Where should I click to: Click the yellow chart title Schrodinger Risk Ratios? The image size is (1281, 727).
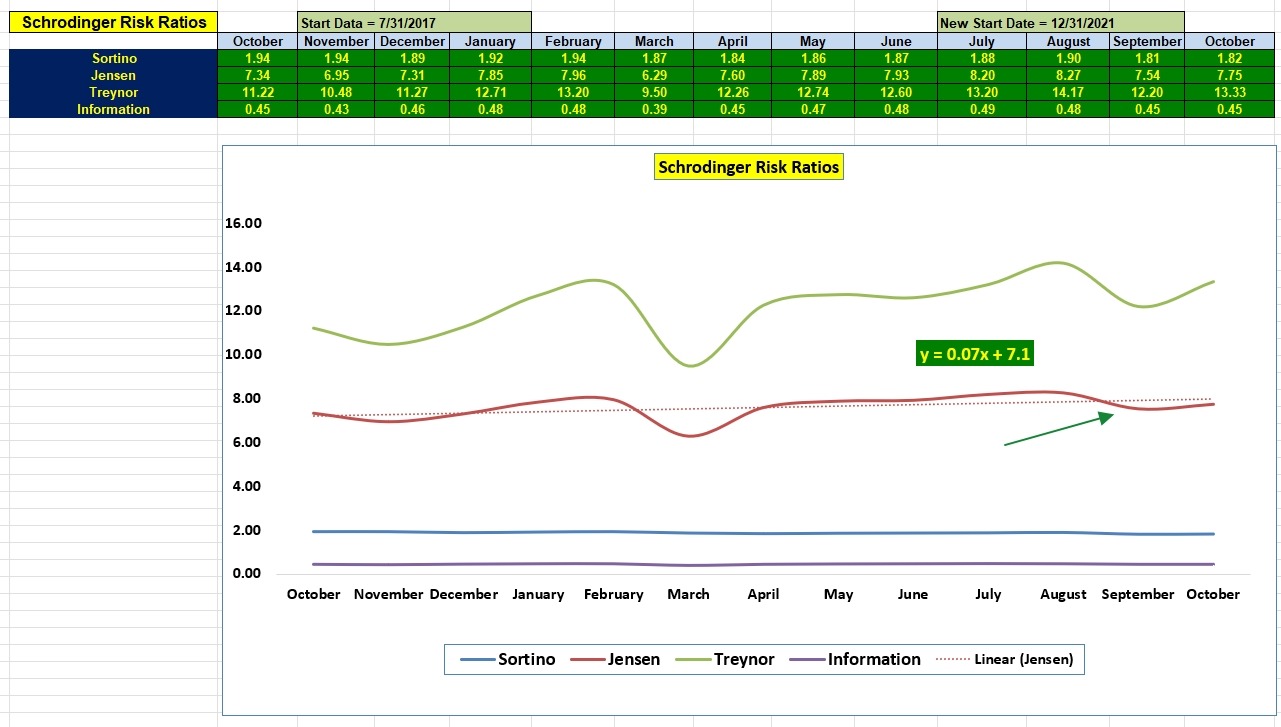click(749, 167)
